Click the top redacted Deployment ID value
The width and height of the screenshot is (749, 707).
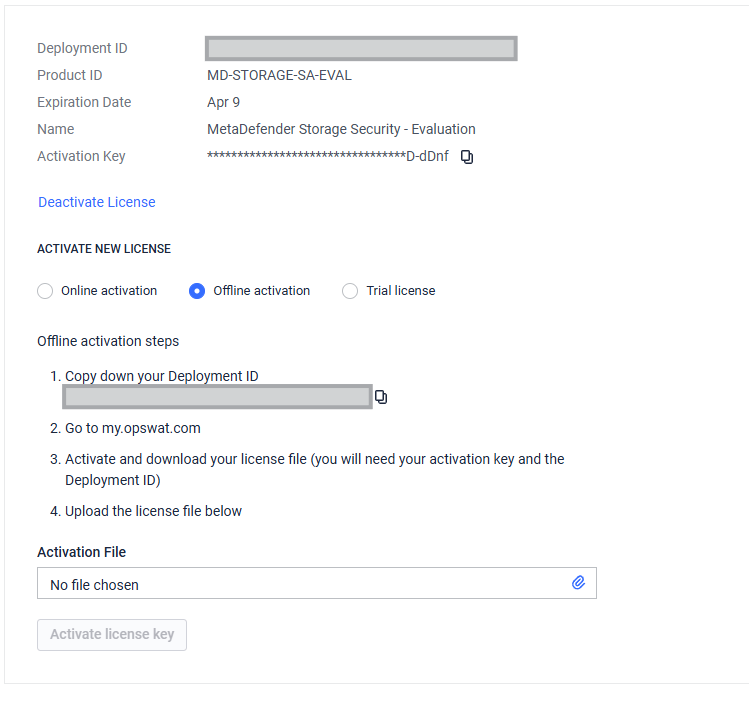(x=361, y=48)
